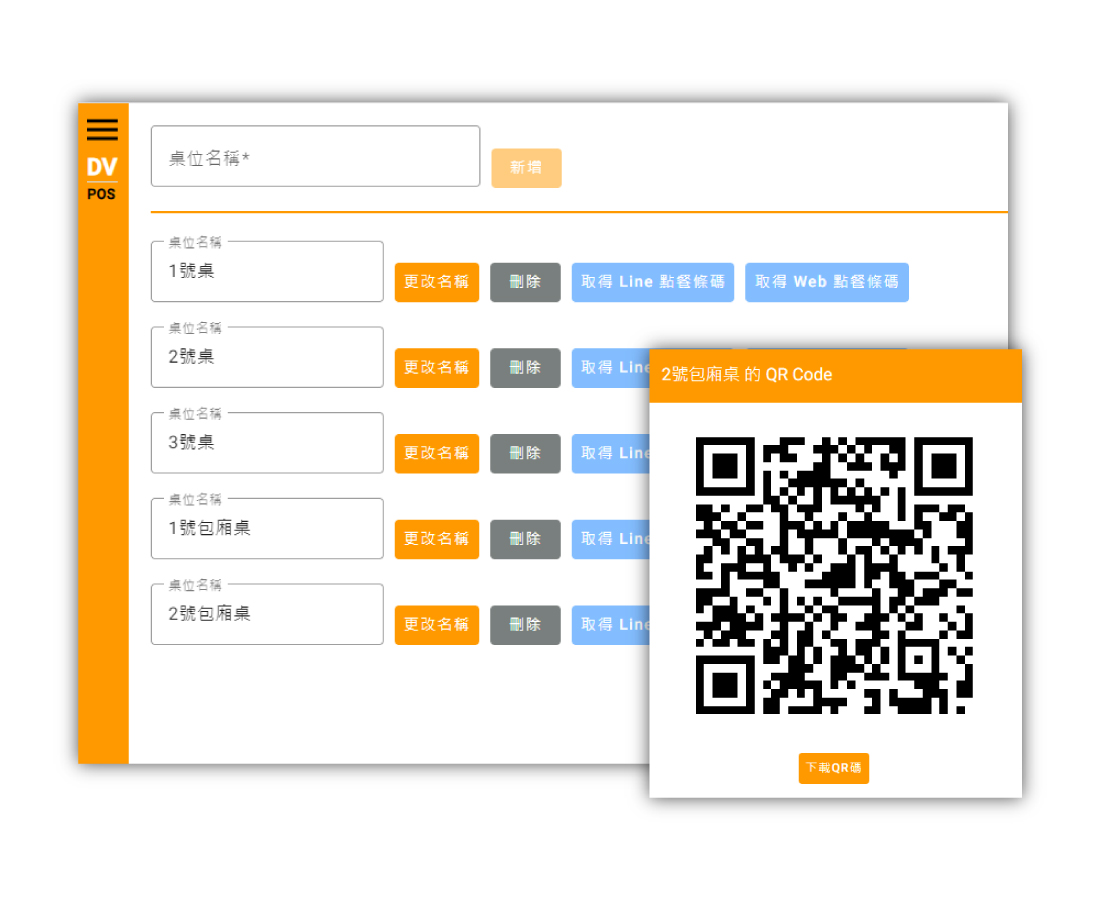Viewport: 1100px width, 900px height.
Task: Focus the new 桌位名稱 input field
Action: pos(316,156)
